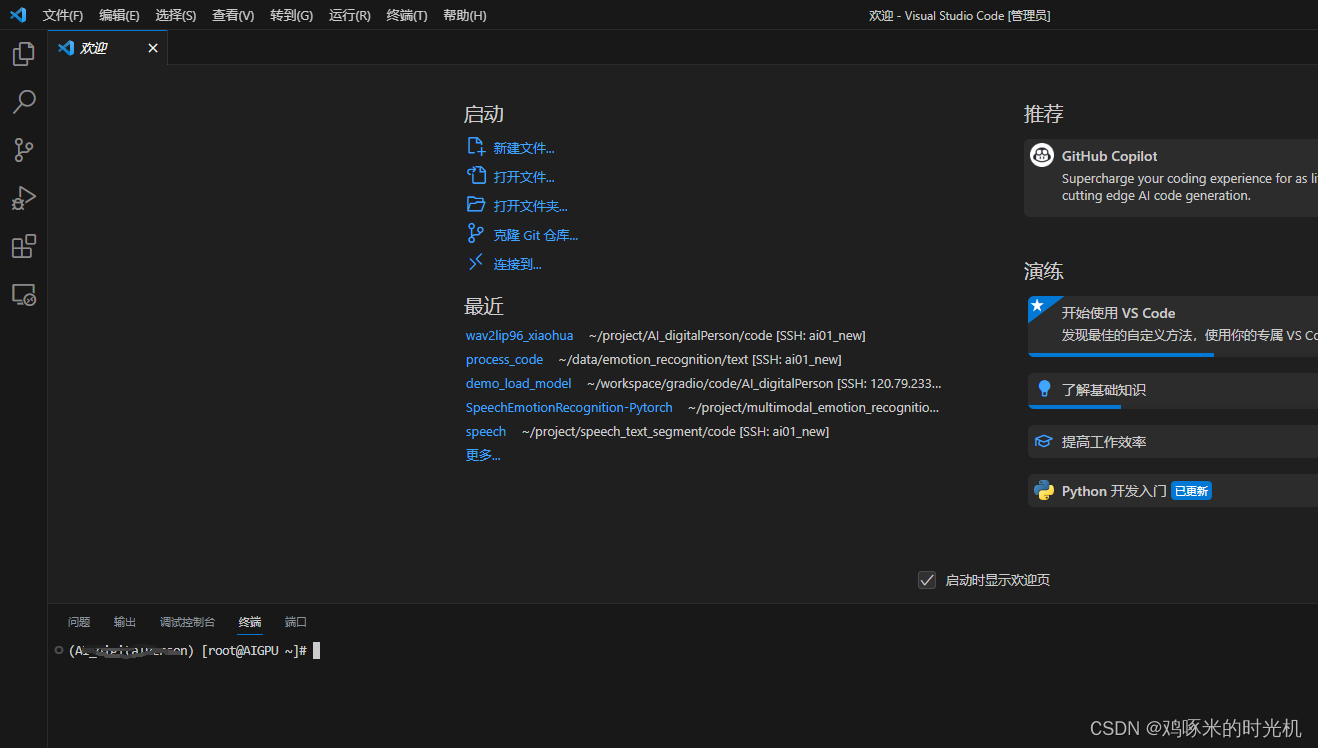Switch to the 问题 panel tab
Screen dimensions: 1318x748
coord(79,622)
